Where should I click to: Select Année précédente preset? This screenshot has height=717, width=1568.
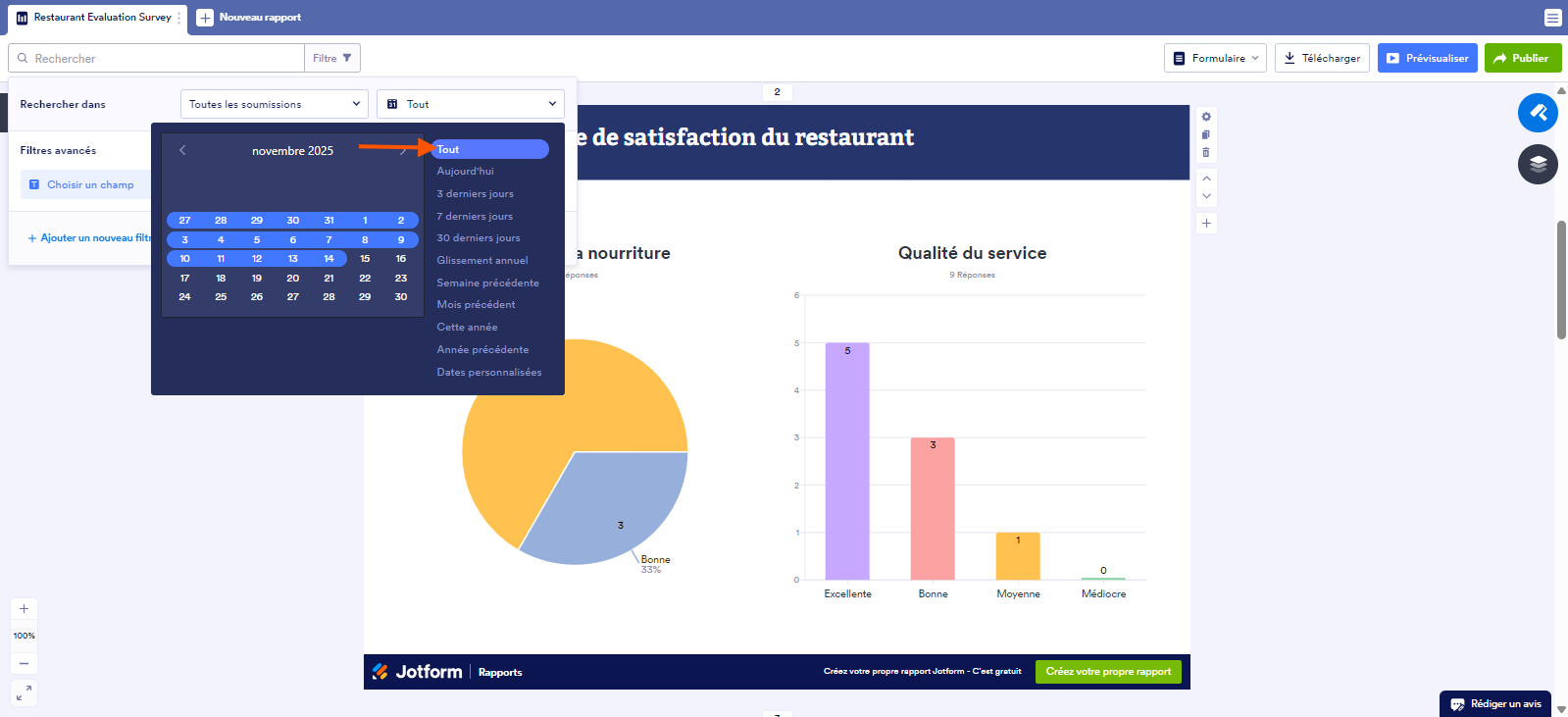coord(482,349)
